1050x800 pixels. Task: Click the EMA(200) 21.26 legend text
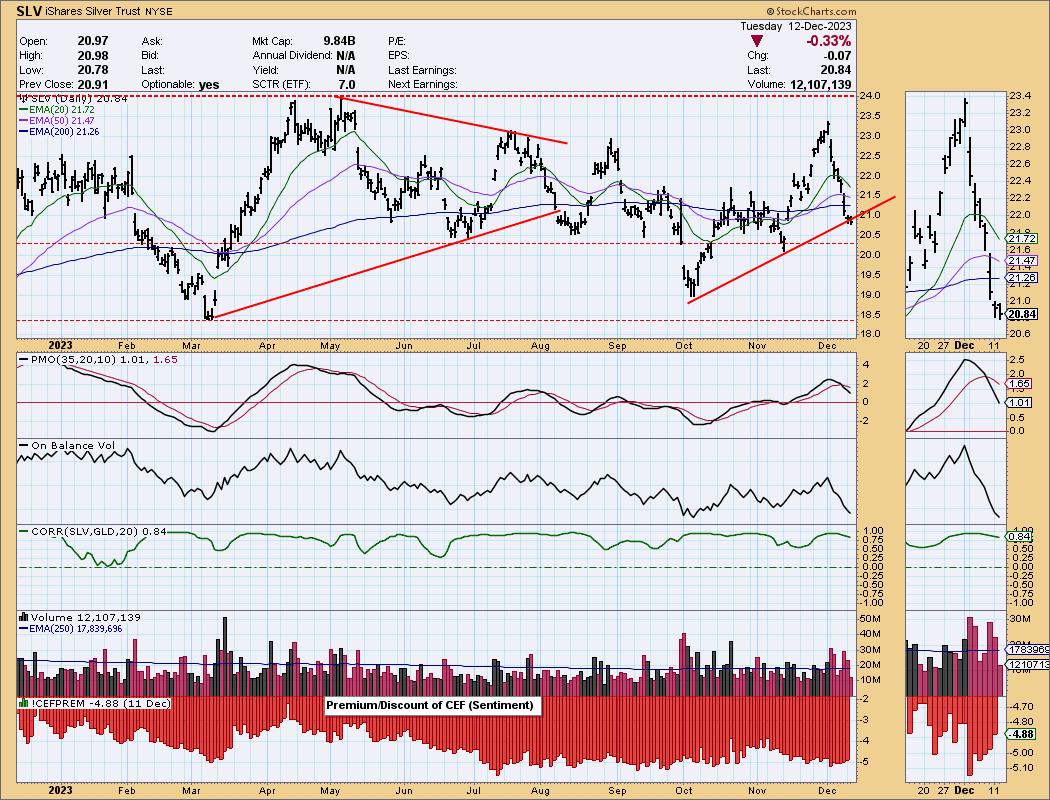click(x=64, y=132)
